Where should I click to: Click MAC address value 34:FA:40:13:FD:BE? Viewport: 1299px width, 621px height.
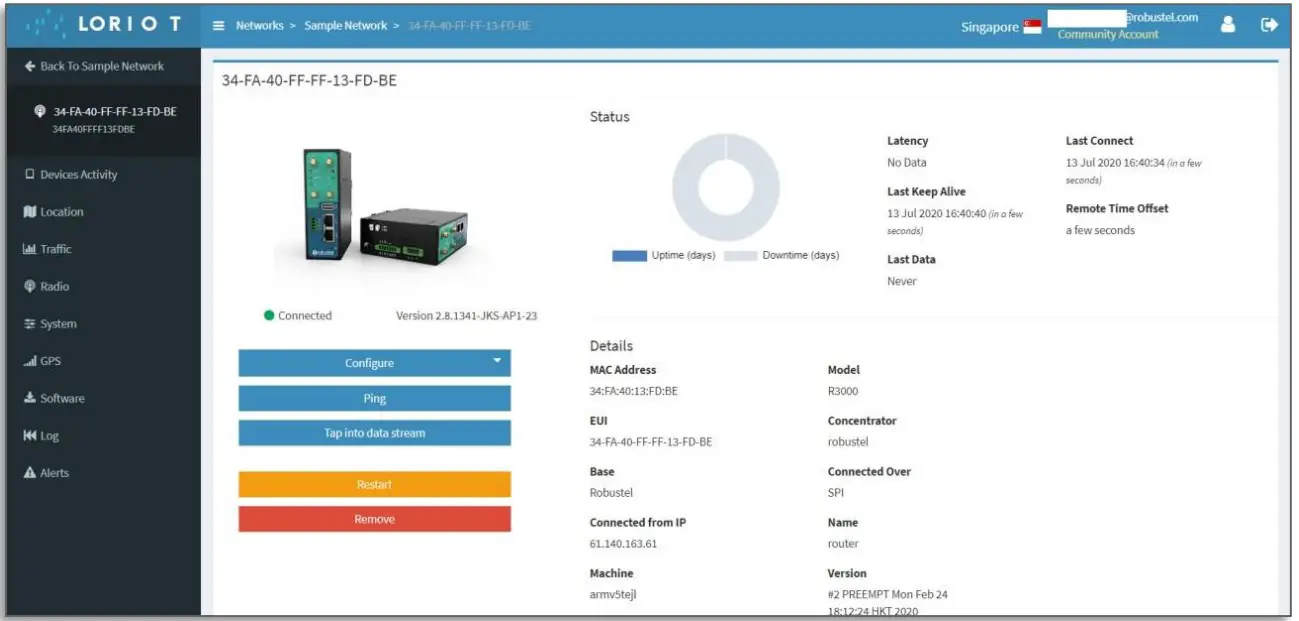634,392
